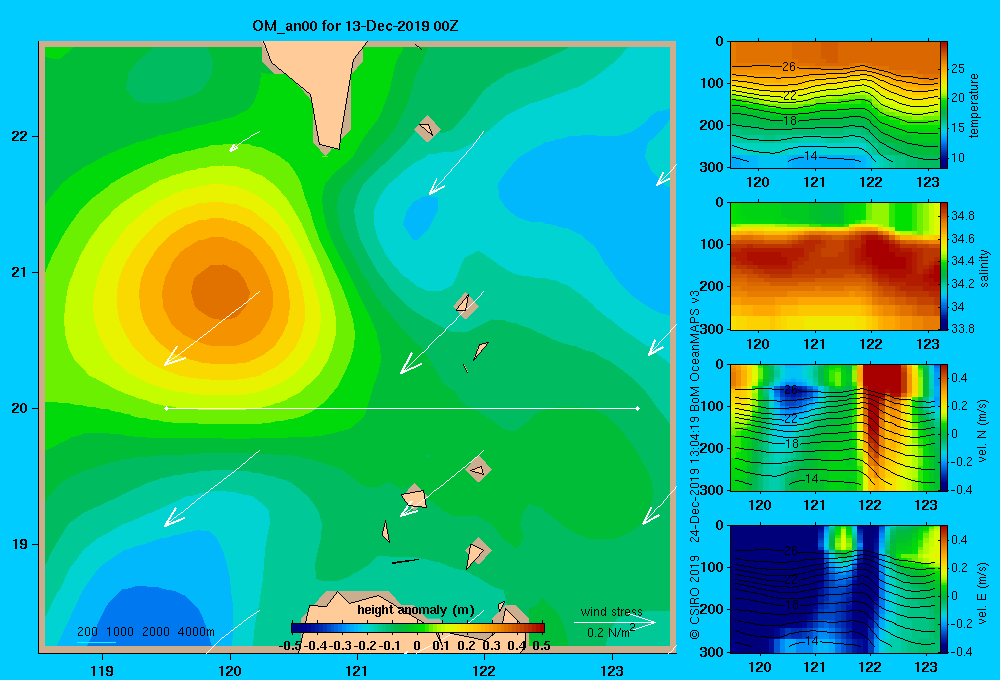This screenshot has height=680, width=1000.
Task: Click the salinity color scale bar
Action: pyautogui.click(x=944, y=266)
